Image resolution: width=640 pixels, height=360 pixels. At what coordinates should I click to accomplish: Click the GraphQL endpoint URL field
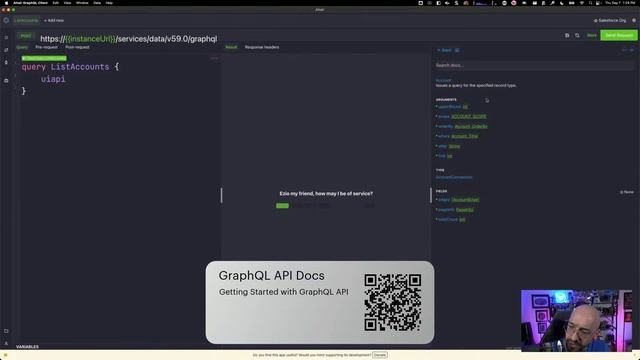[x=129, y=39]
